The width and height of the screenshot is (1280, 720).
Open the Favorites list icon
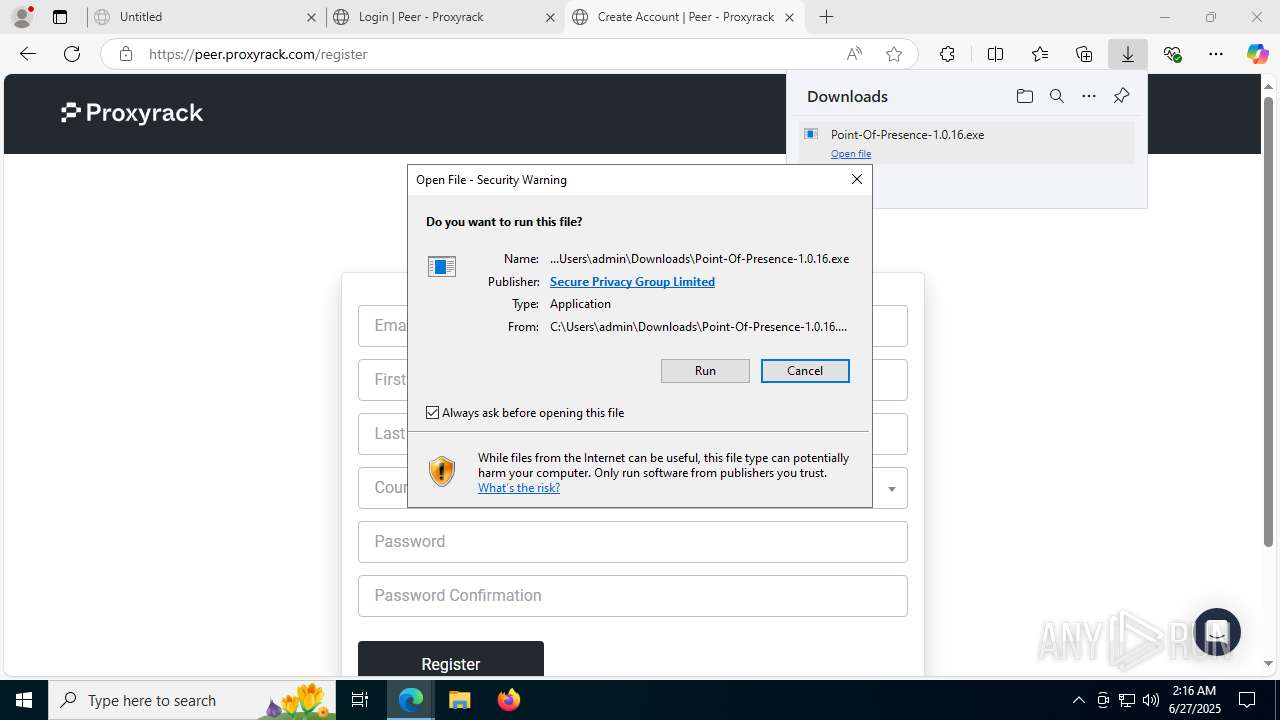pyautogui.click(x=1040, y=54)
